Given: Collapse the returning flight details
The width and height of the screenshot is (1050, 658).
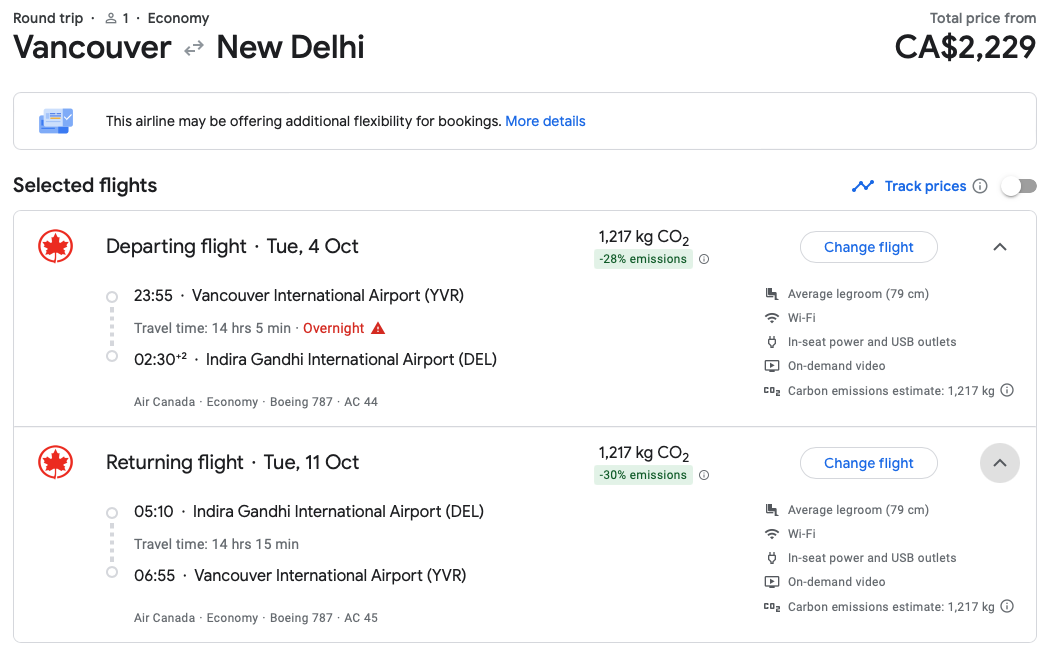Looking at the screenshot, I should point(999,463).
